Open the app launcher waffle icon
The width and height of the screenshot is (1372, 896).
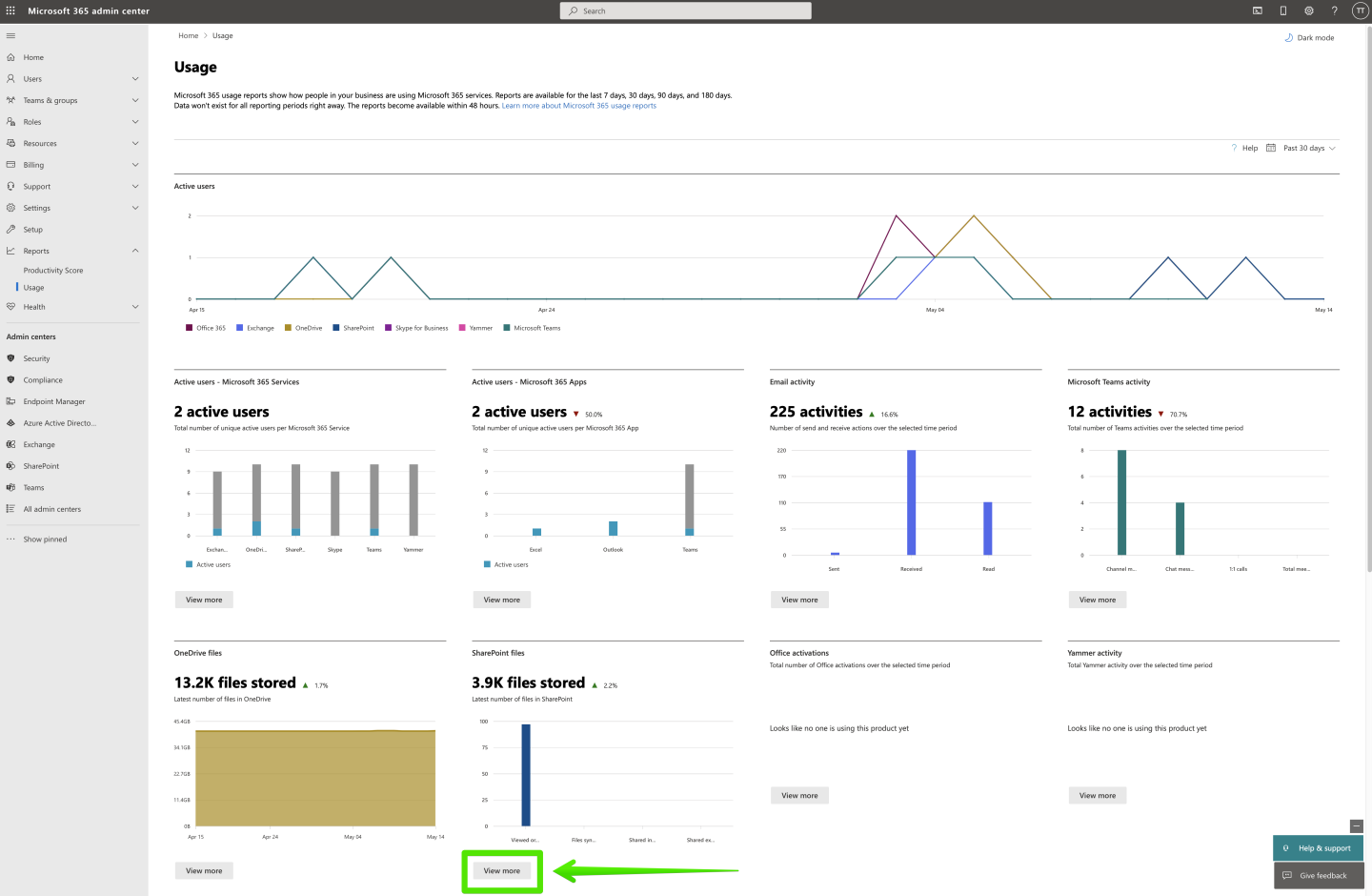coord(10,10)
